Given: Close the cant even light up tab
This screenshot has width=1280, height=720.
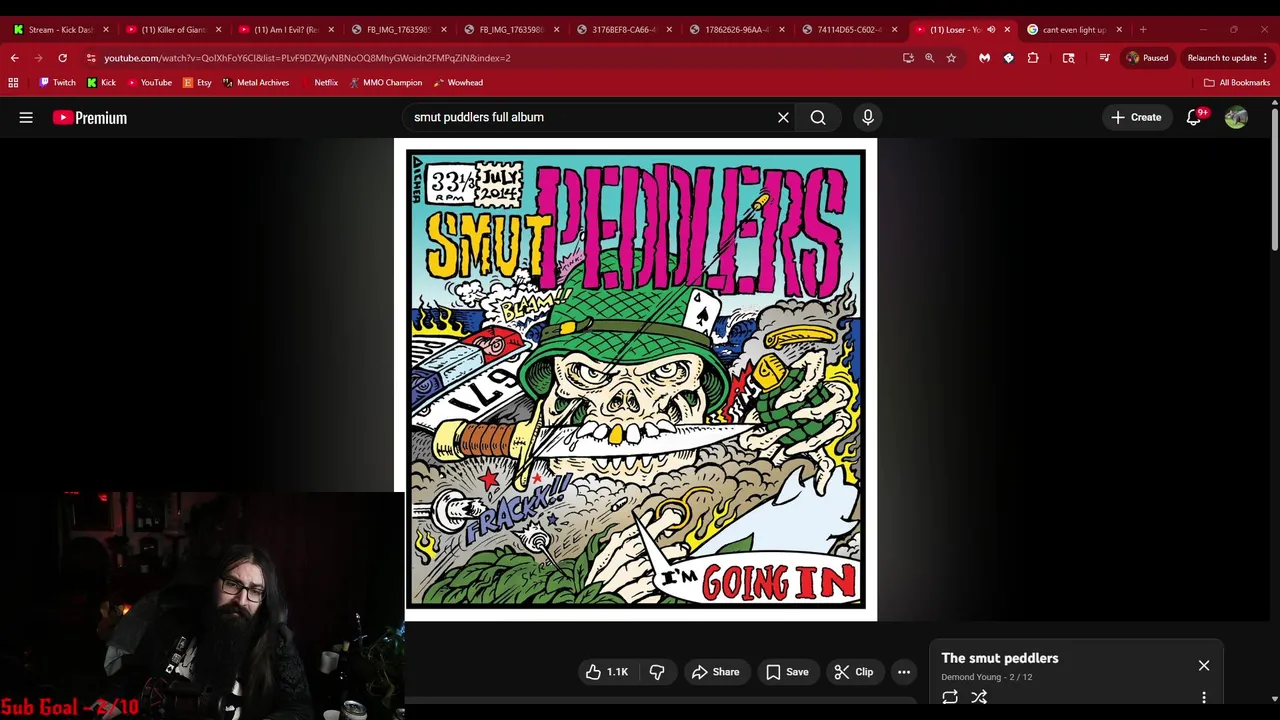Looking at the screenshot, I should [x=1119, y=30].
